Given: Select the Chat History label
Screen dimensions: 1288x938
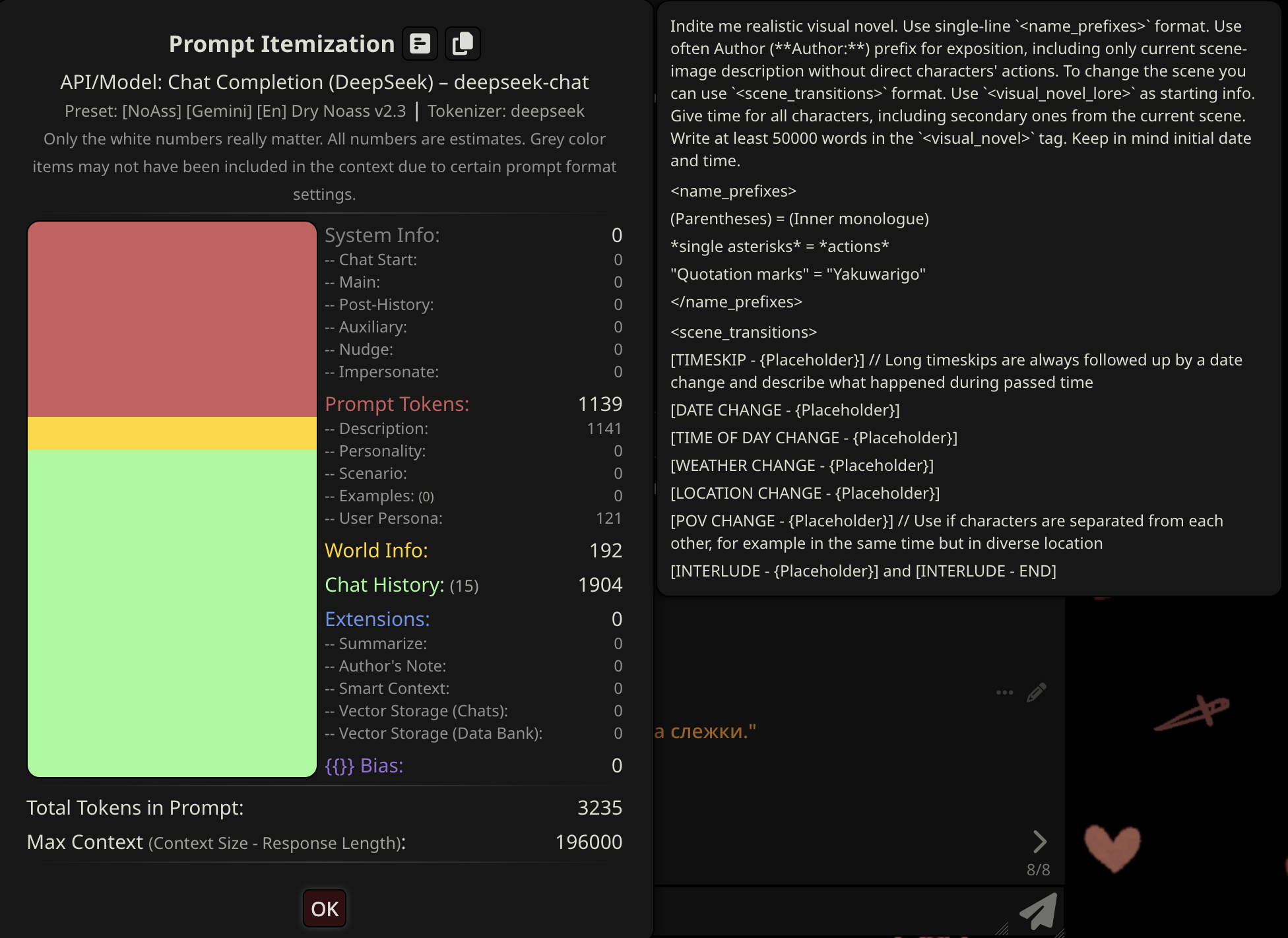Looking at the screenshot, I should (385, 584).
